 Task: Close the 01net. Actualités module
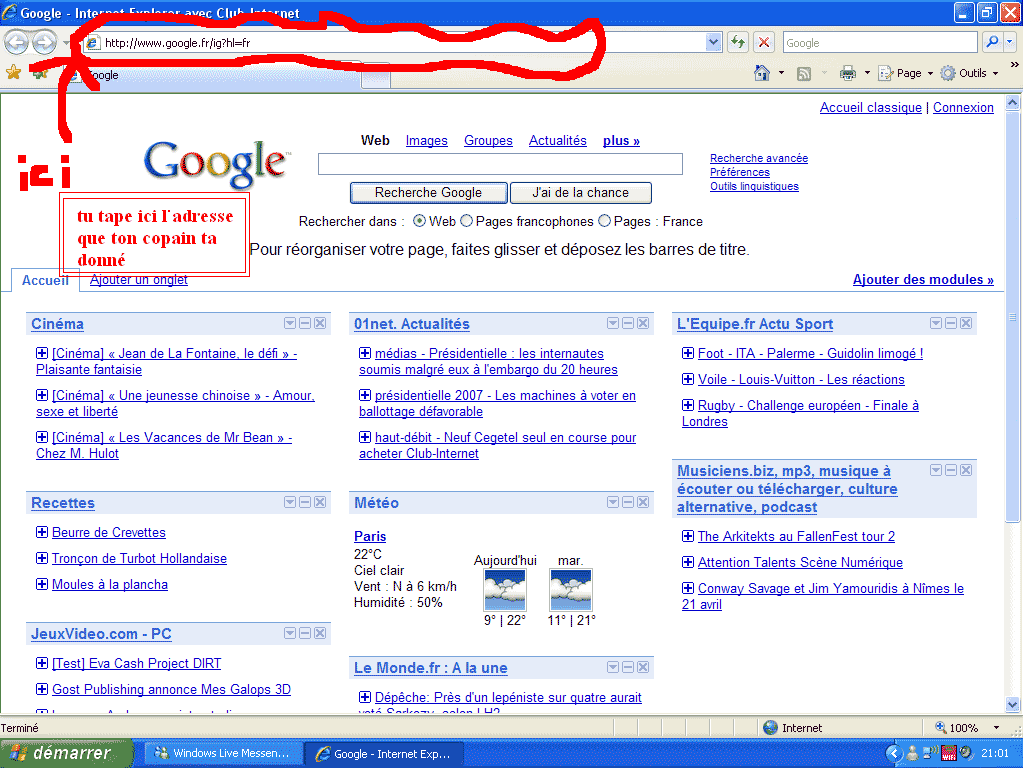[x=643, y=323]
